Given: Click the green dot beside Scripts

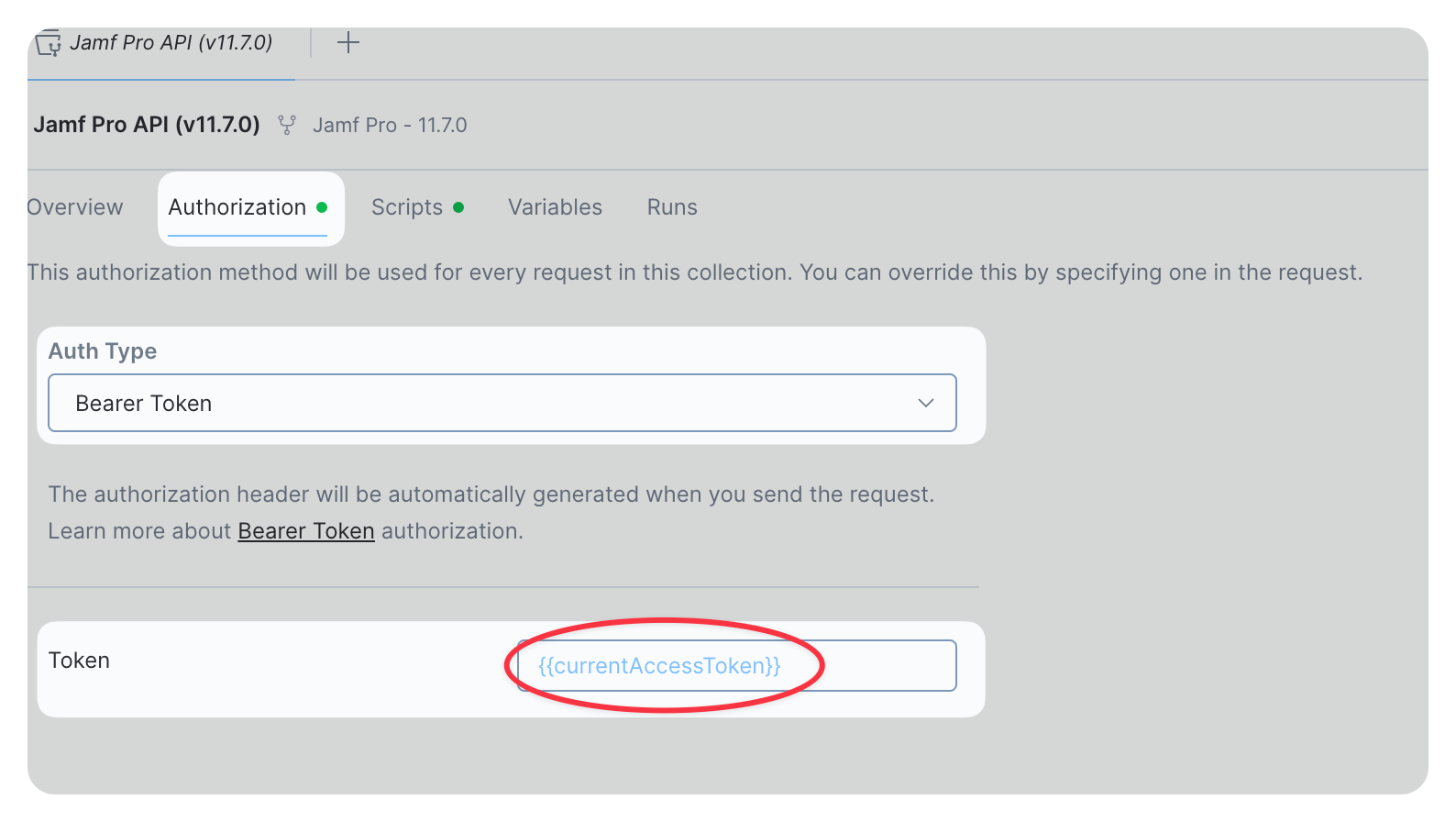Looking at the screenshot, I should click(x=458, y=207).
